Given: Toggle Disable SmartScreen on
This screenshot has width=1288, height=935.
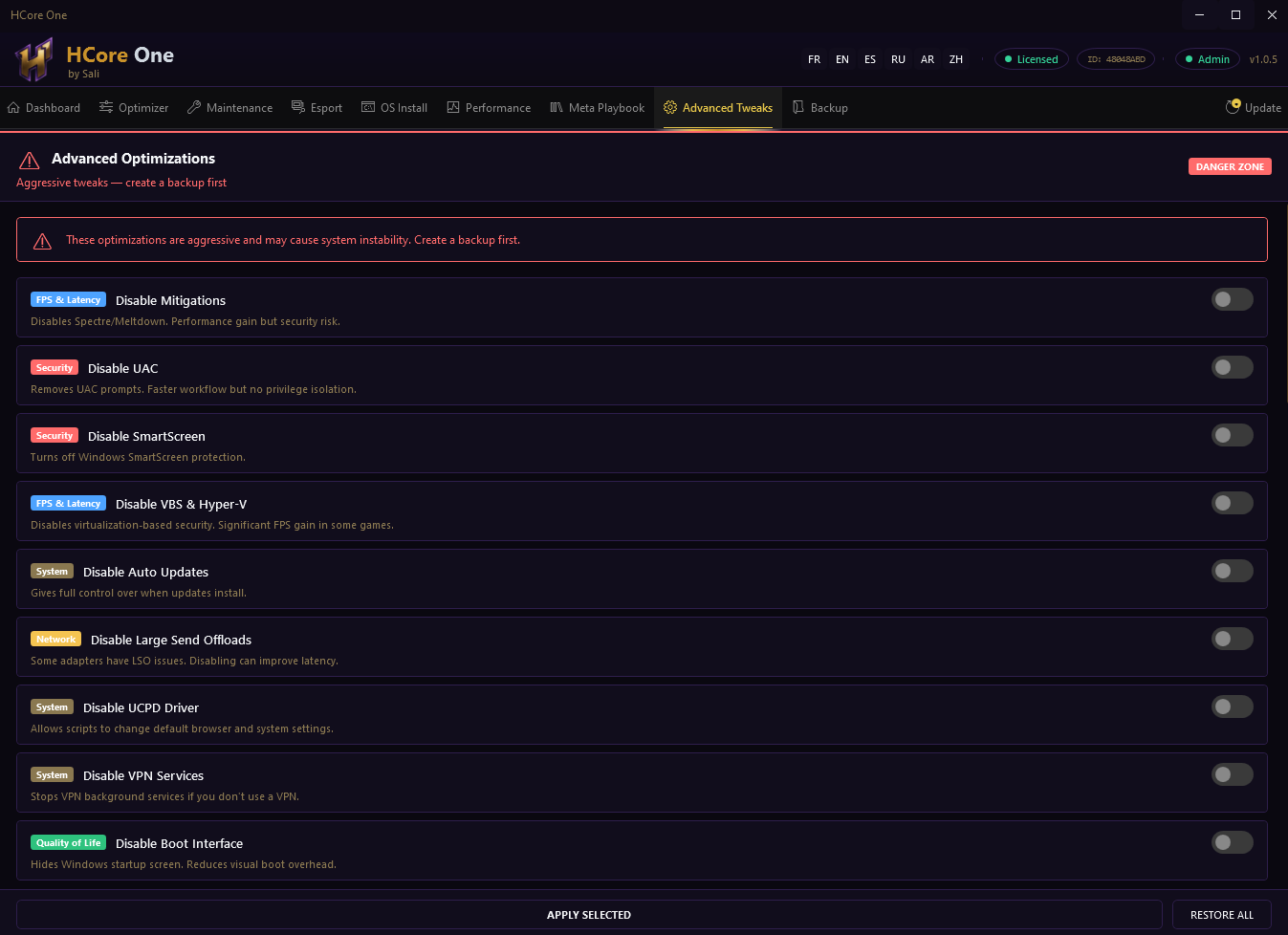Looking at the screenshot, I should coord(1233,435).
